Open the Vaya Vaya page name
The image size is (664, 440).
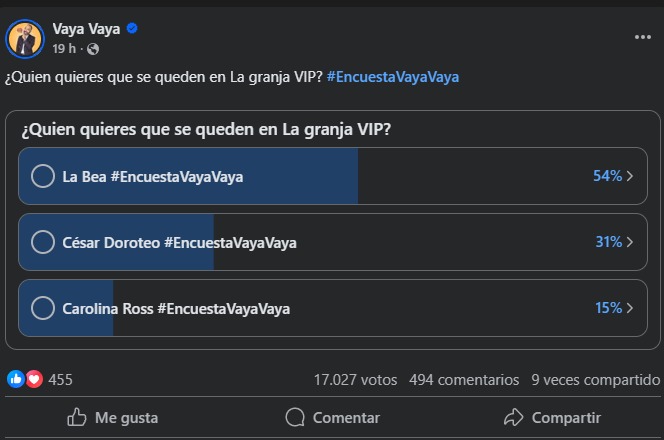tap(87, 28)
